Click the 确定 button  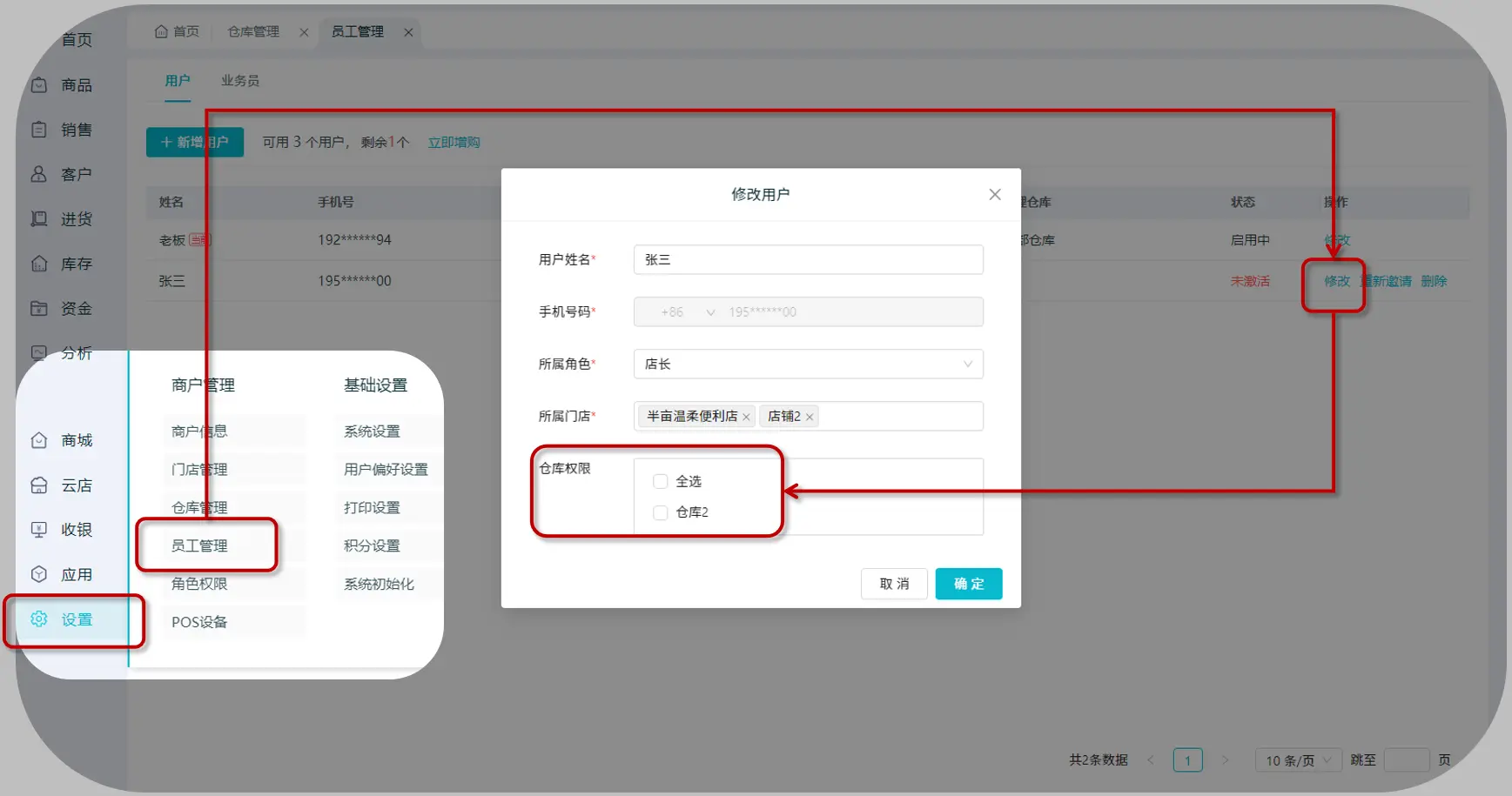pyautogui.click(x=969, y=584)
